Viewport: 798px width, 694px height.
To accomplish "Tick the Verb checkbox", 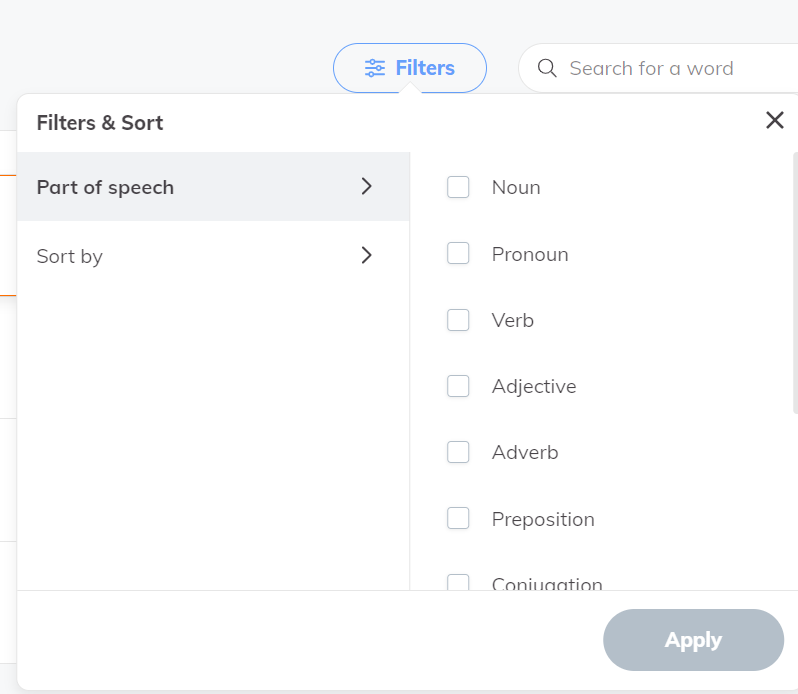I will tap(458, 320).
